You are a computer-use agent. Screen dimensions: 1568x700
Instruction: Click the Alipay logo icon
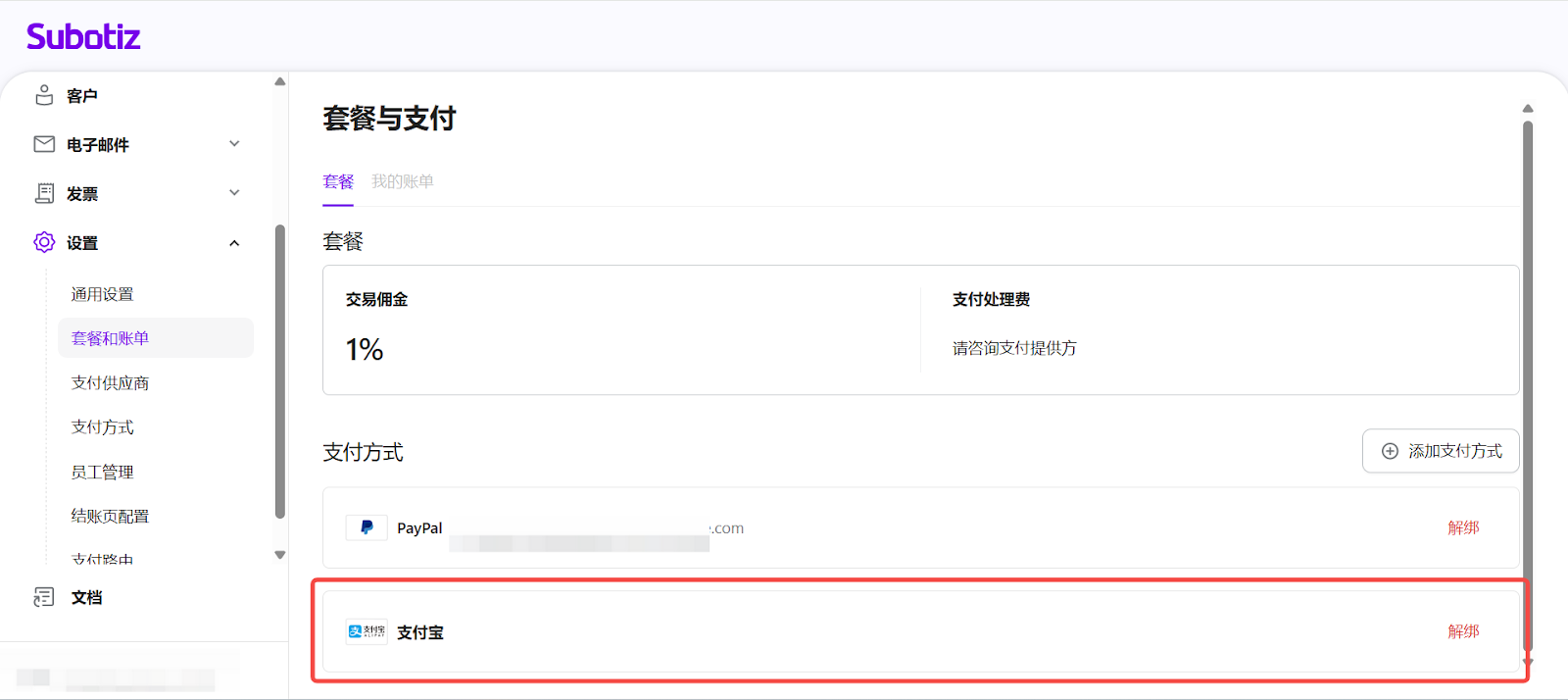click(367, 631)
